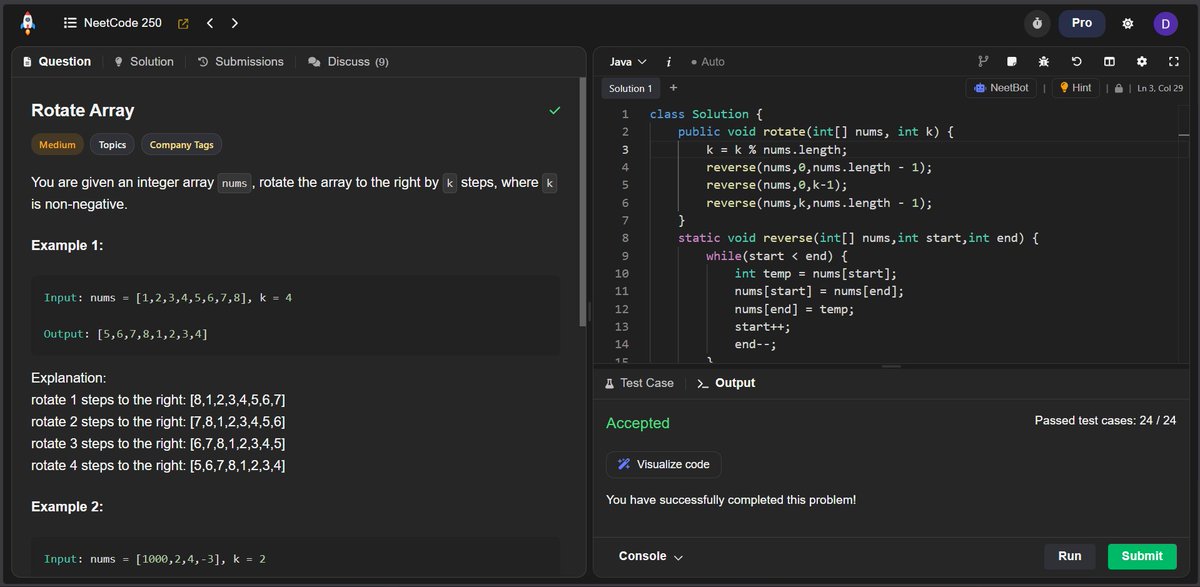Open the user avatar D menu
This screenshot has height=587, width=1200.
(x=1165, y=23)
